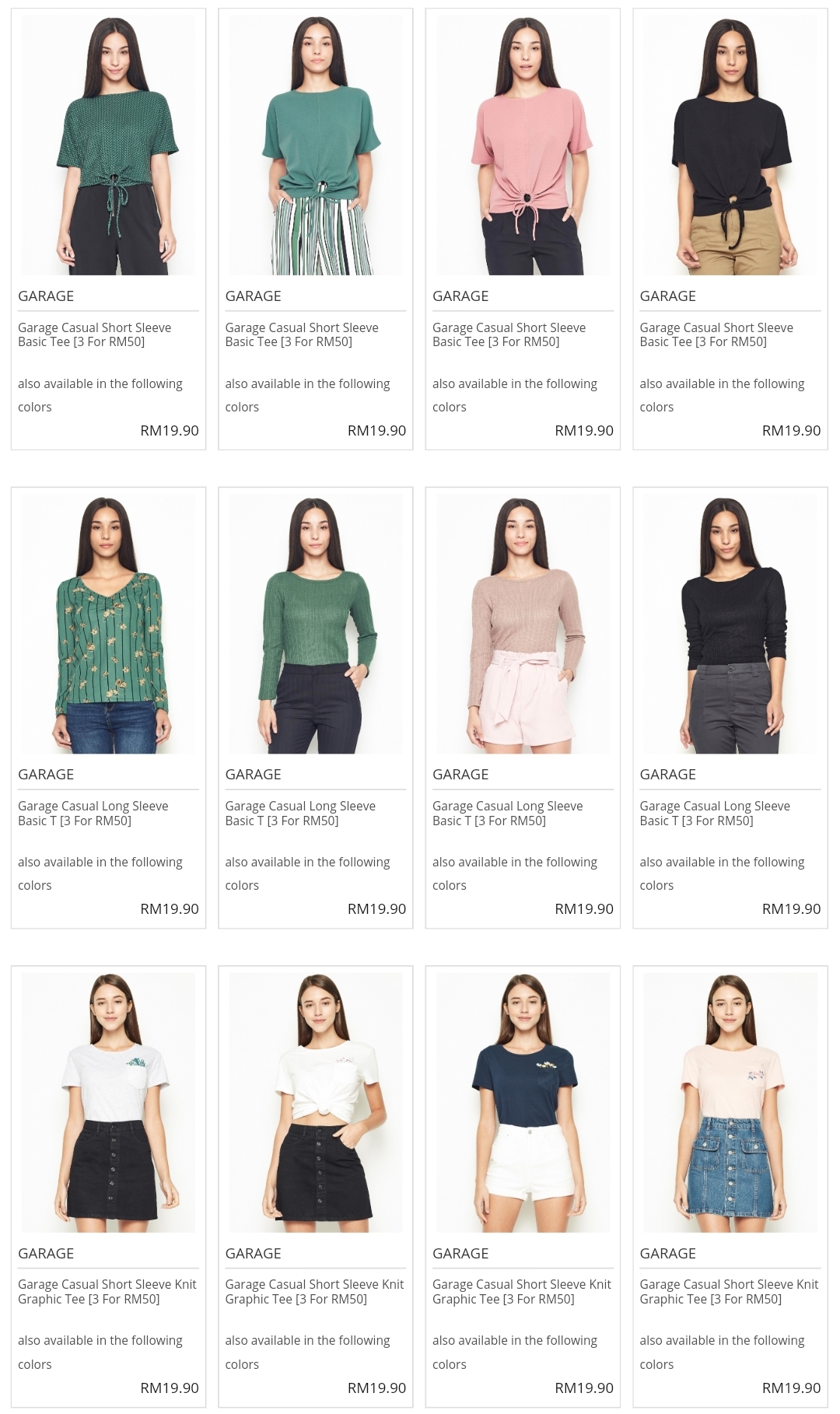840x1414 pixels.
Task: Open the white pocket graphic tee photo
Action: (108, 1103)
